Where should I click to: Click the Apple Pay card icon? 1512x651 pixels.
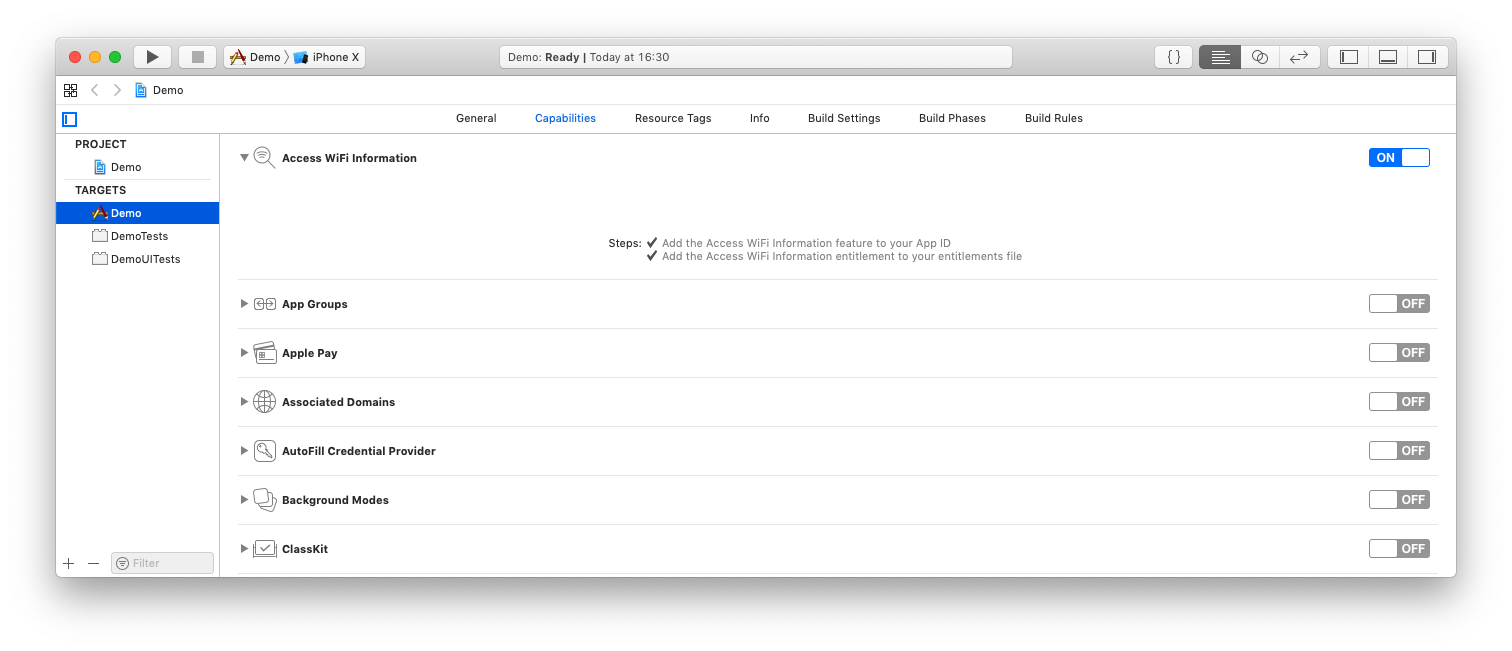coord(264,353)
